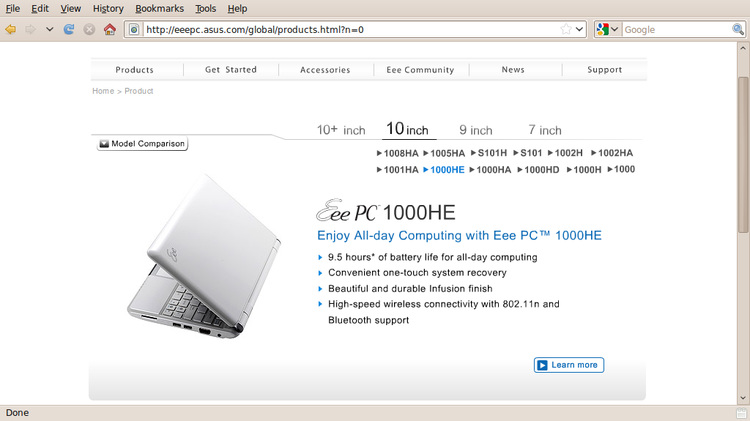750x421 pixels.
Task: Select the S101 model link
Action: [528, 153]
